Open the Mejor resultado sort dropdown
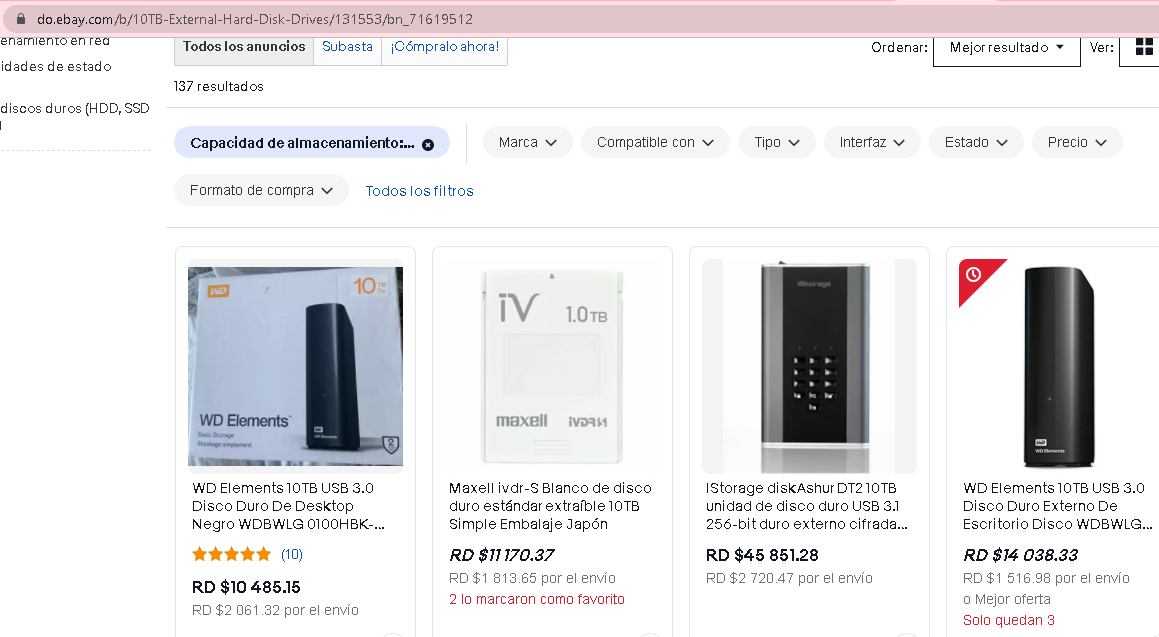Image resolution: width=1159 pixels, height=637 pixels. point(1007,48)
